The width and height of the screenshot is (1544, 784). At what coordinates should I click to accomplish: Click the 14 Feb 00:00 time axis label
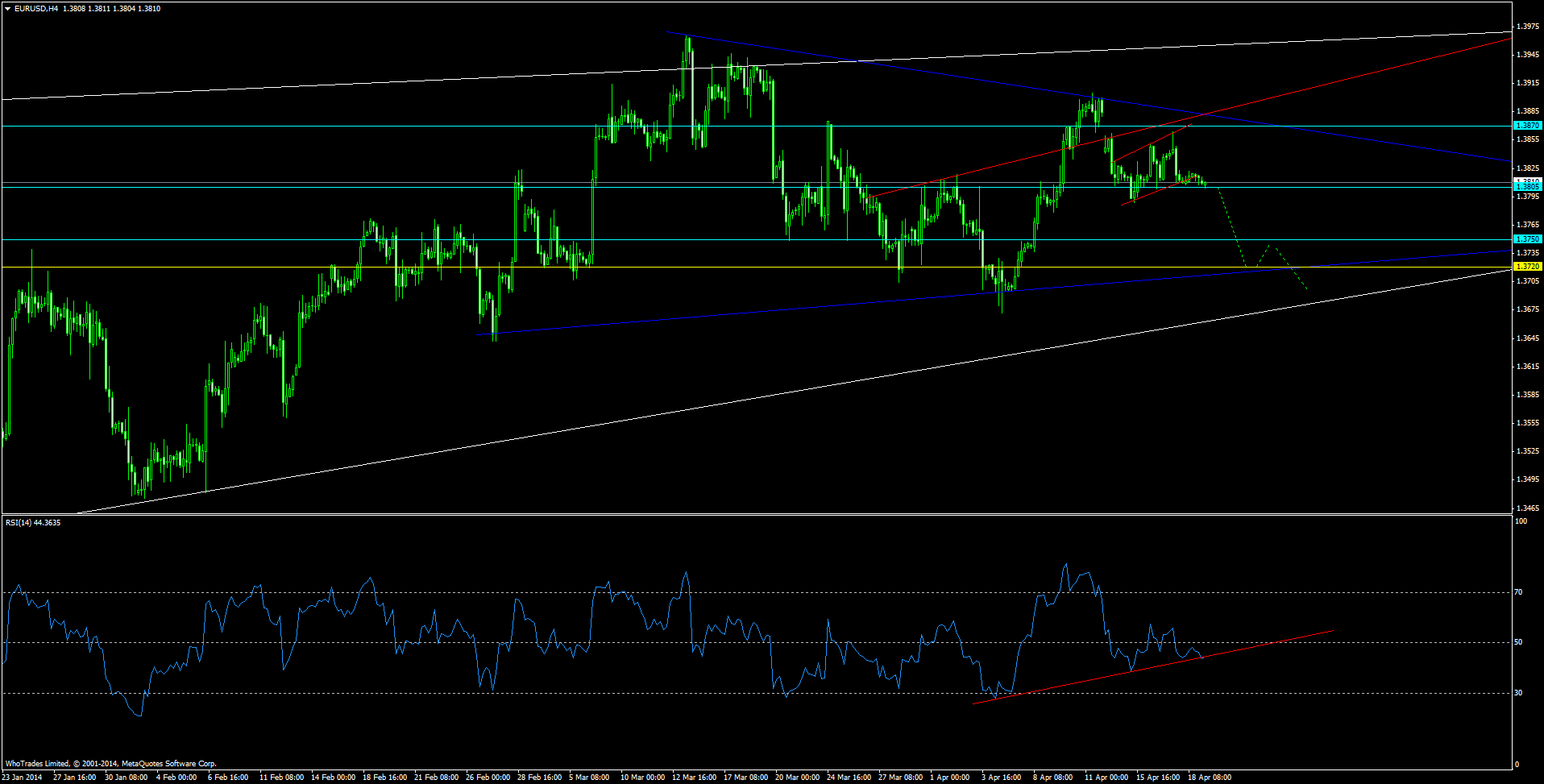(333, 778)
